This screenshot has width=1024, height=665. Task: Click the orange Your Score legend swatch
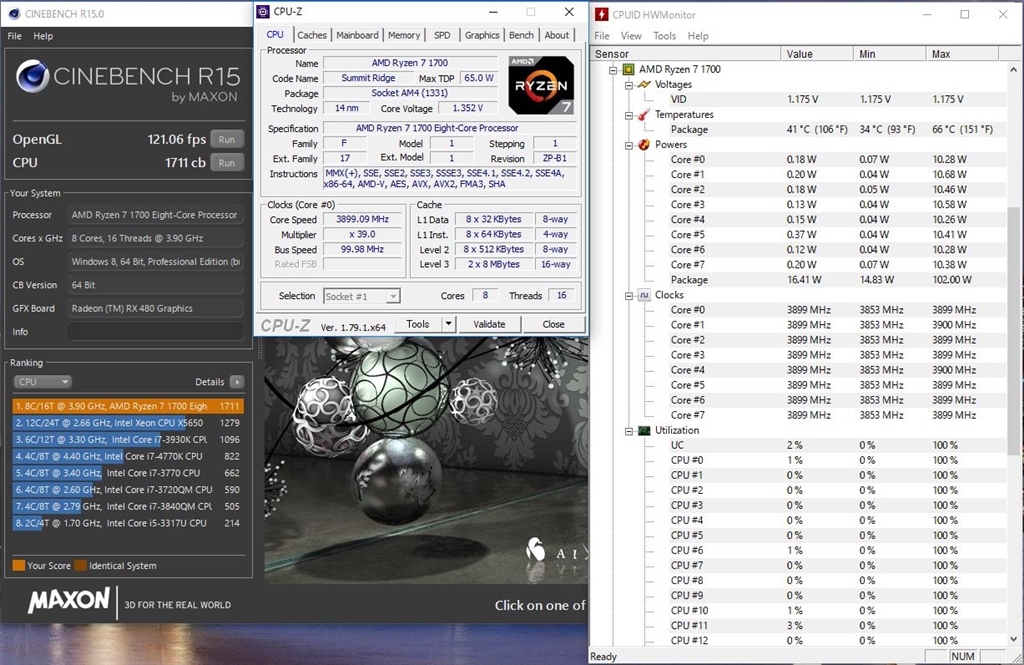(x=18, y=566)
